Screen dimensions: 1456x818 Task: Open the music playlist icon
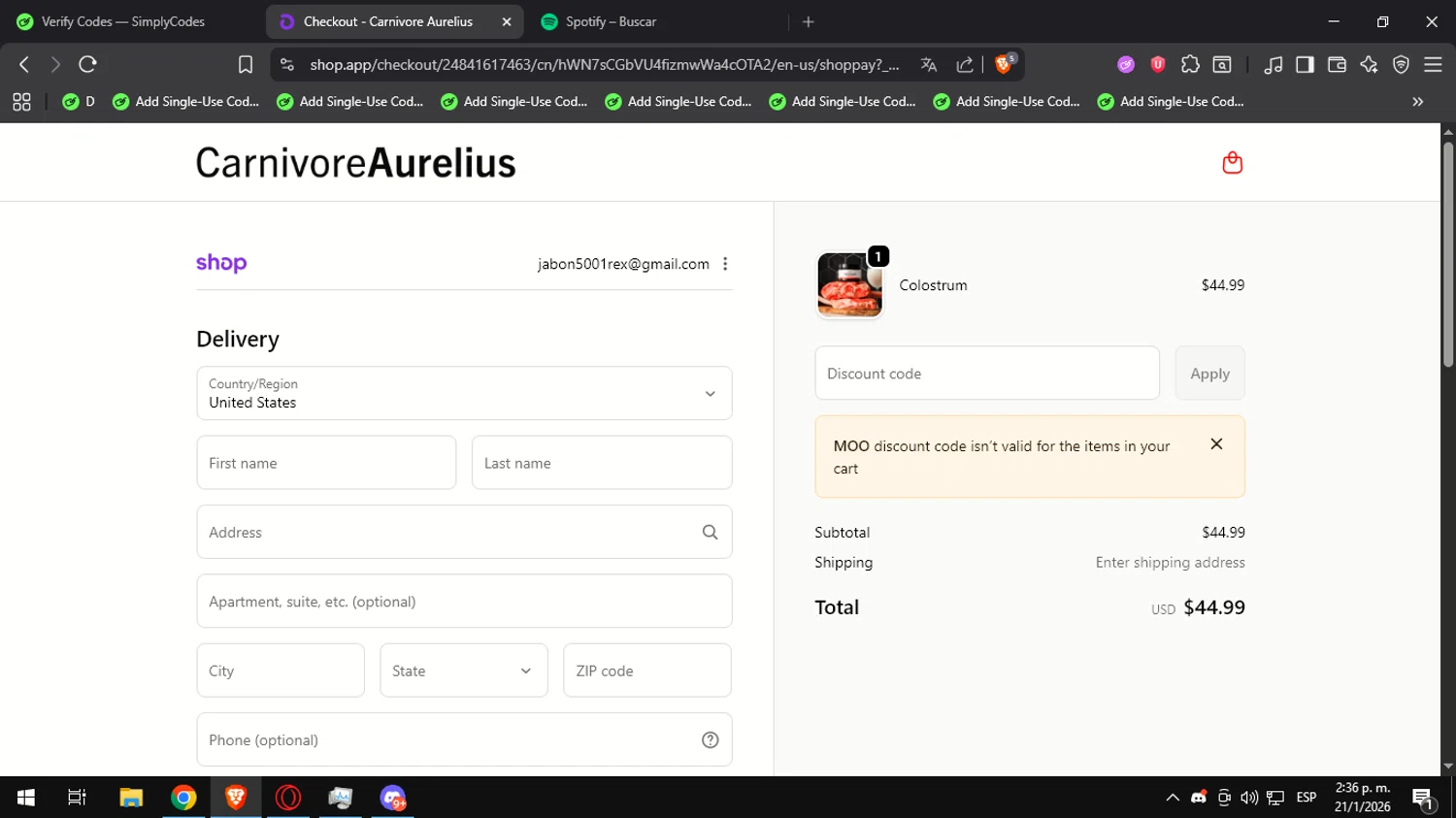click(1273, 64)
